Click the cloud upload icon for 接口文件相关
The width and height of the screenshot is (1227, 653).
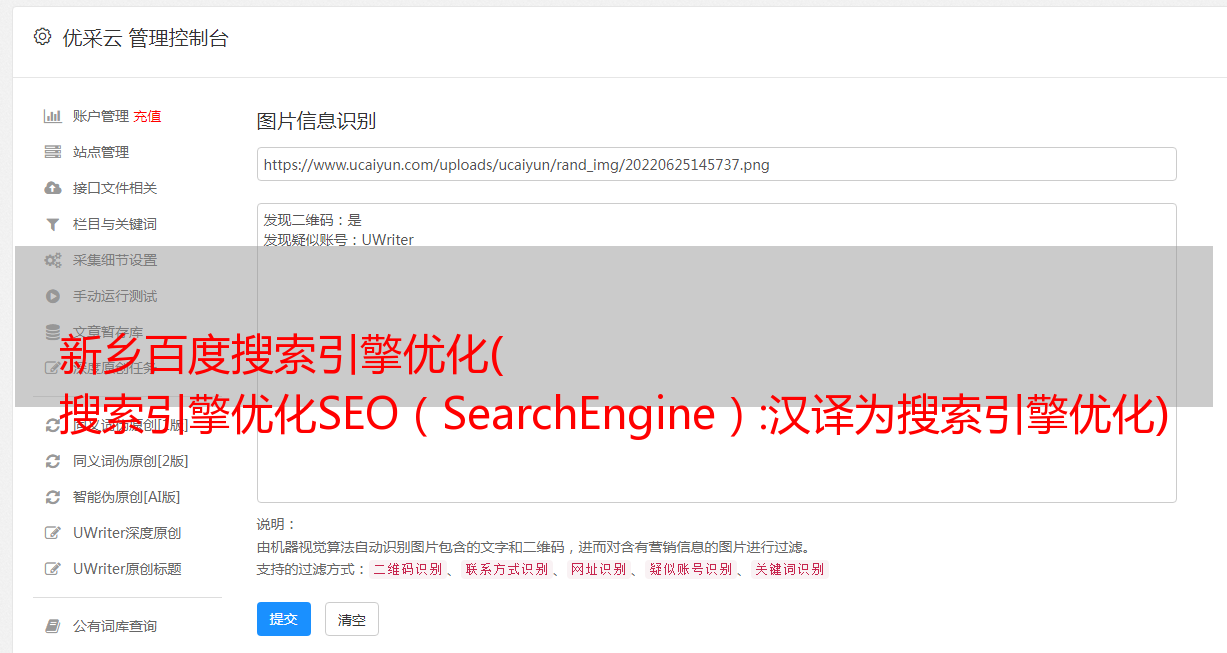pos(53,188)
